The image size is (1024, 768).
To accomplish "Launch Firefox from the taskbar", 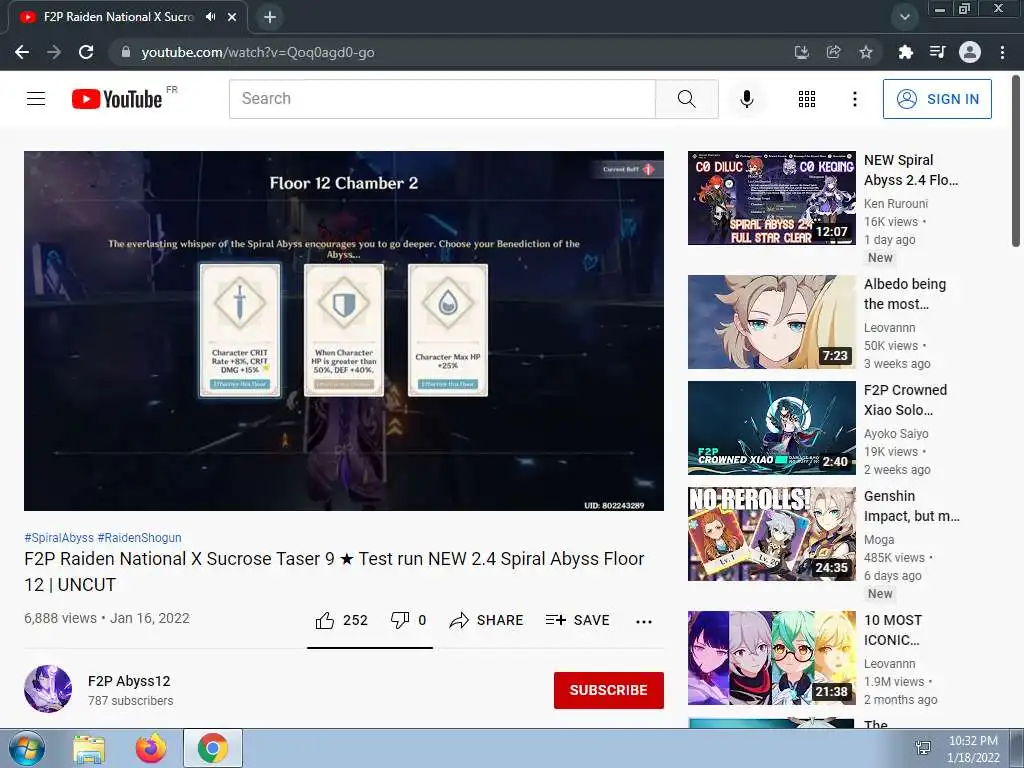I will [x=151, y=748].
